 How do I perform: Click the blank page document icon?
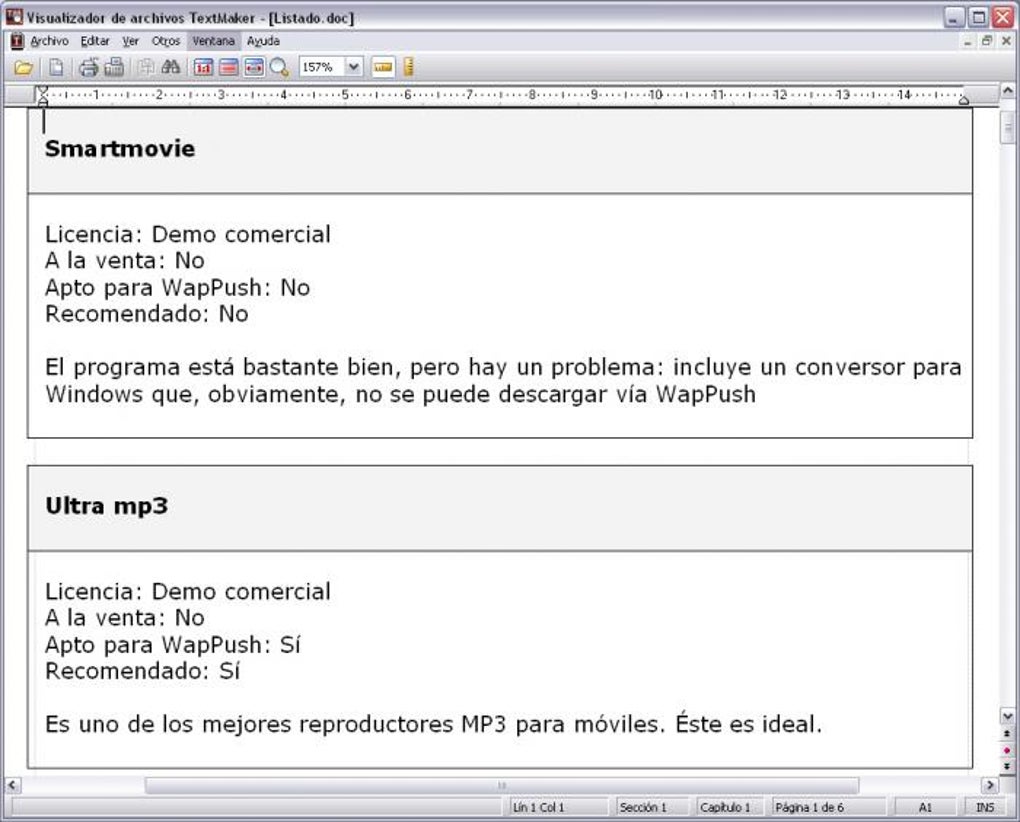57,67
